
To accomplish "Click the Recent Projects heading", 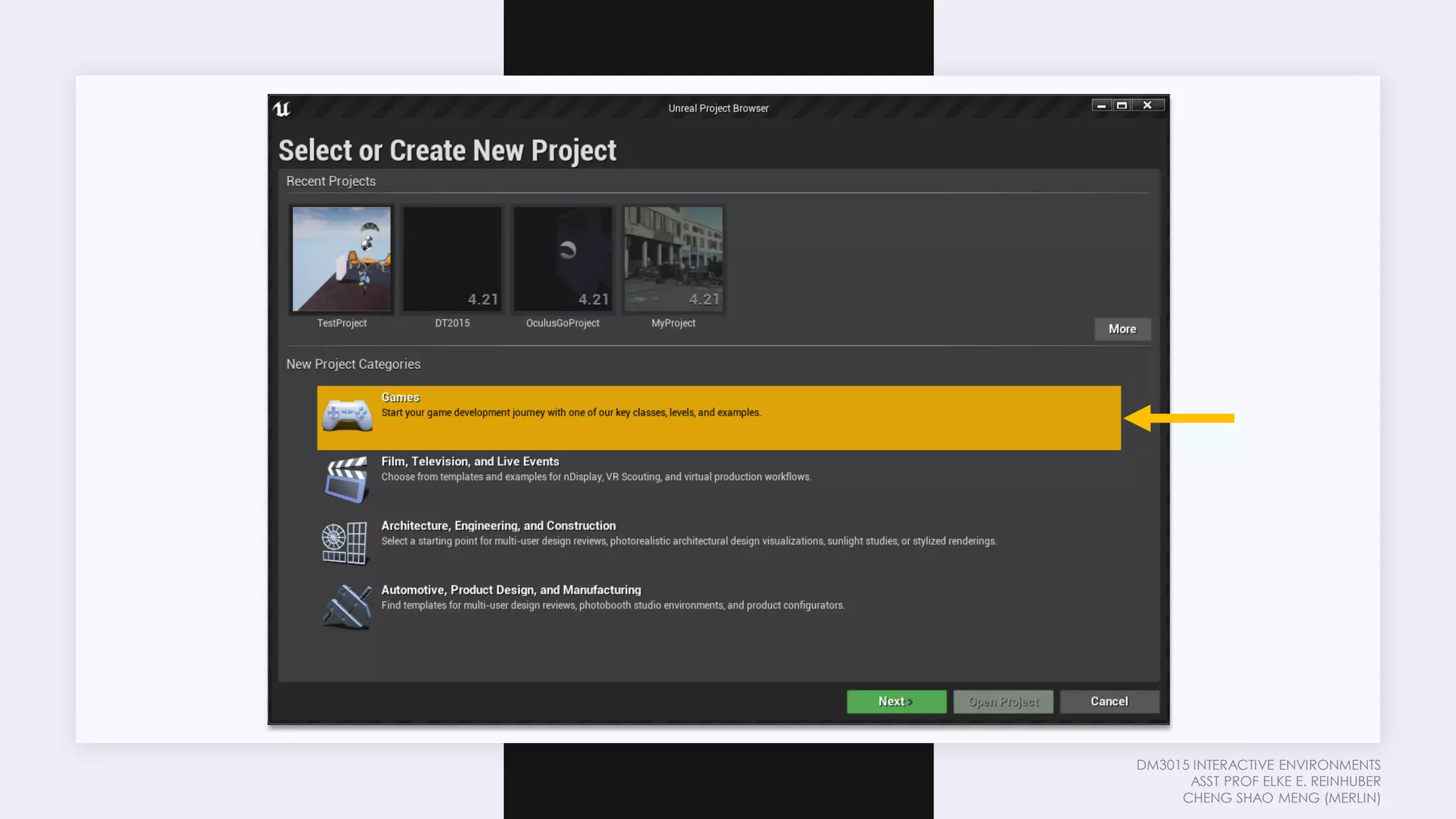I will (x=331, y=181).
